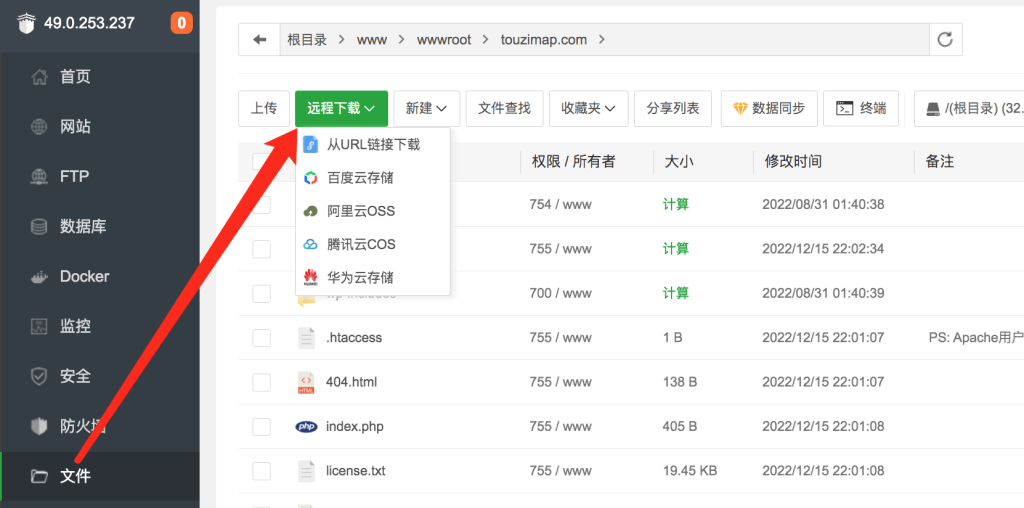This screenshot has height=508, width=1024.
Task: Open the index.php file name
Action: (x=355, y=426)
